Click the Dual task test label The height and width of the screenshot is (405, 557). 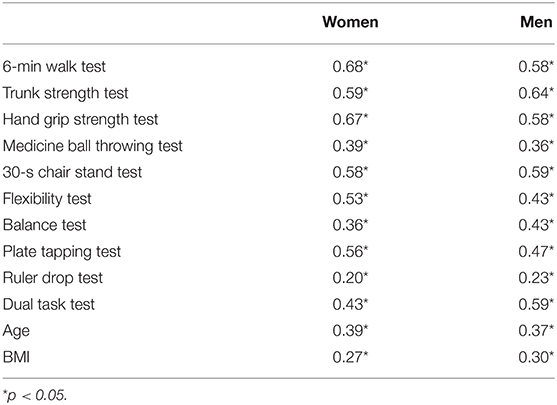pyautogui.click(x=49, y=304)
